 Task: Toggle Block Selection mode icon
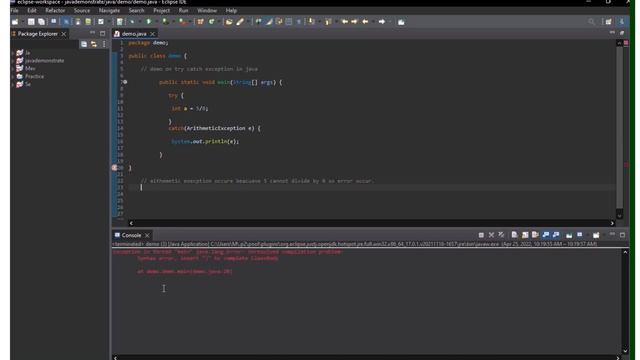click(289, 22)
